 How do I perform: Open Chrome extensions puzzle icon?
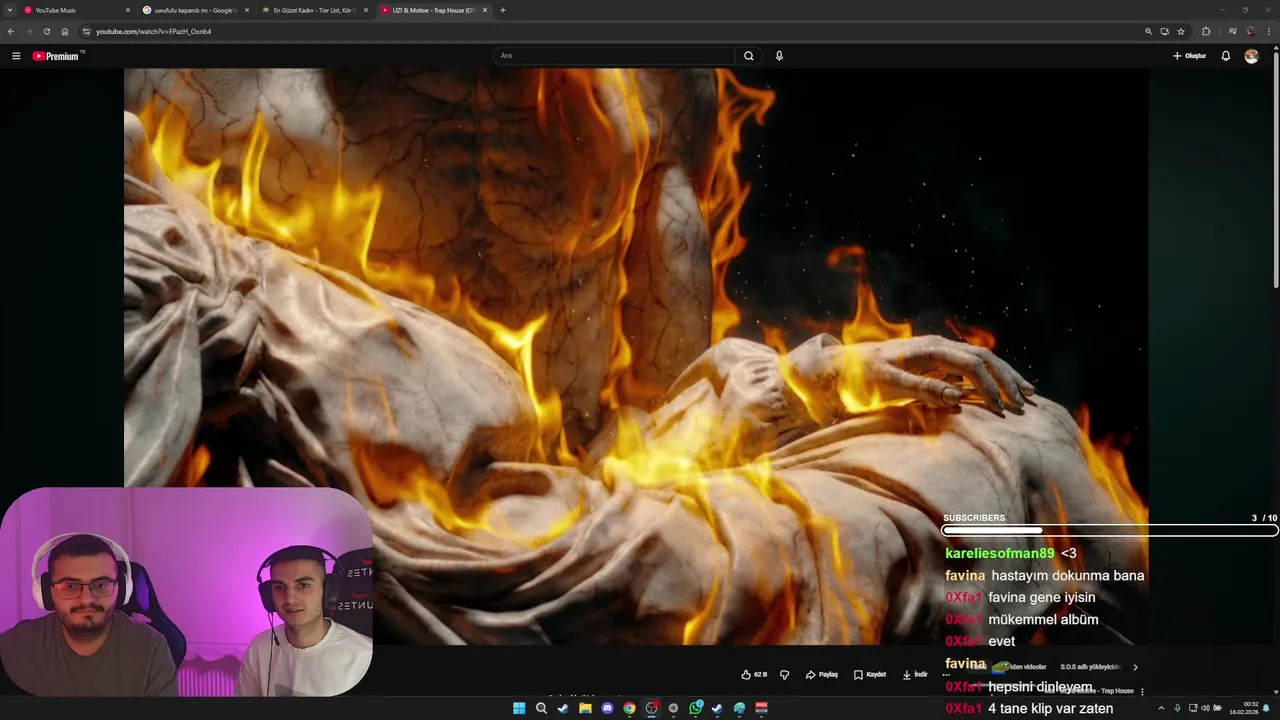point(1206,31)
